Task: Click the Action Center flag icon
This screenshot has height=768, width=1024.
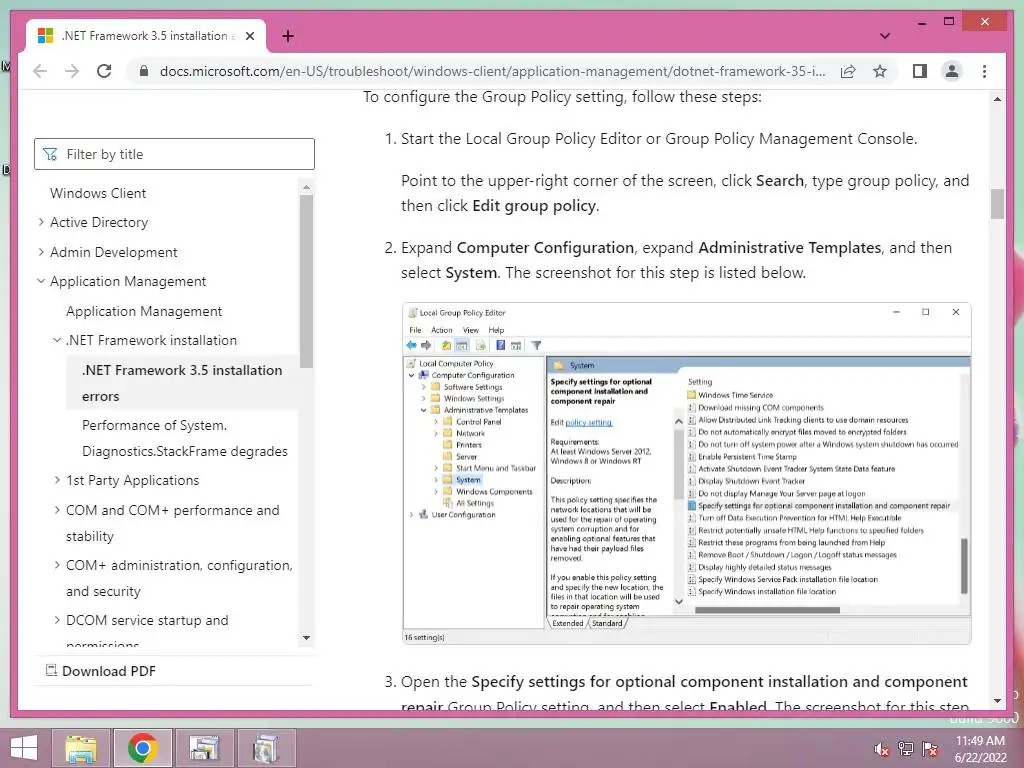Action: tap(930, 749)
